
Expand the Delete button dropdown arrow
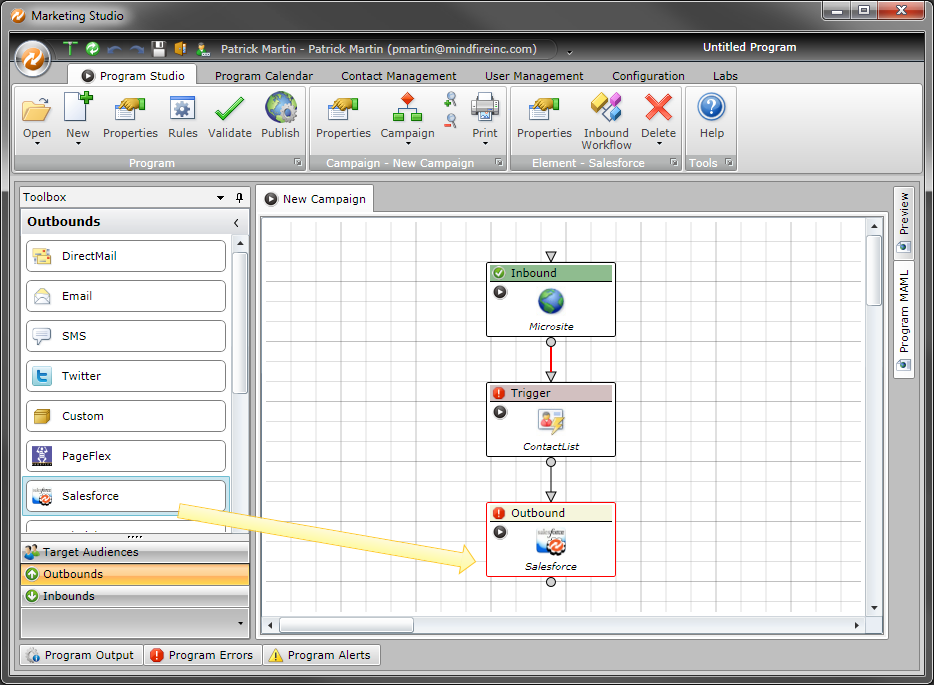pyautogui.click(x=659, y=144)
